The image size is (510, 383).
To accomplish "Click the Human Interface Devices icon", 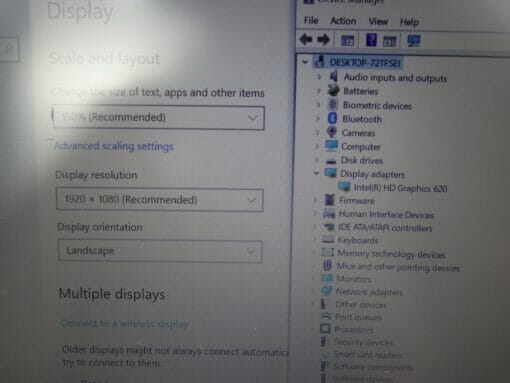I will click(329, 214).
